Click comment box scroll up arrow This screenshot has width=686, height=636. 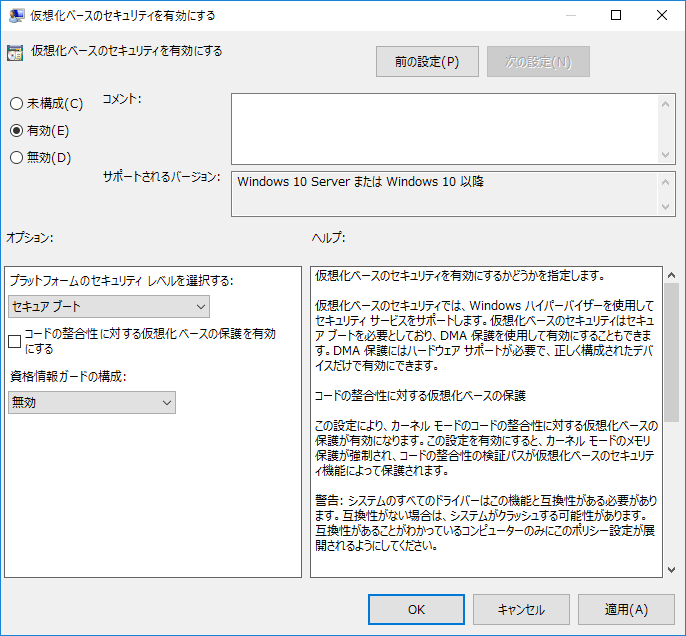click(665, 104)
